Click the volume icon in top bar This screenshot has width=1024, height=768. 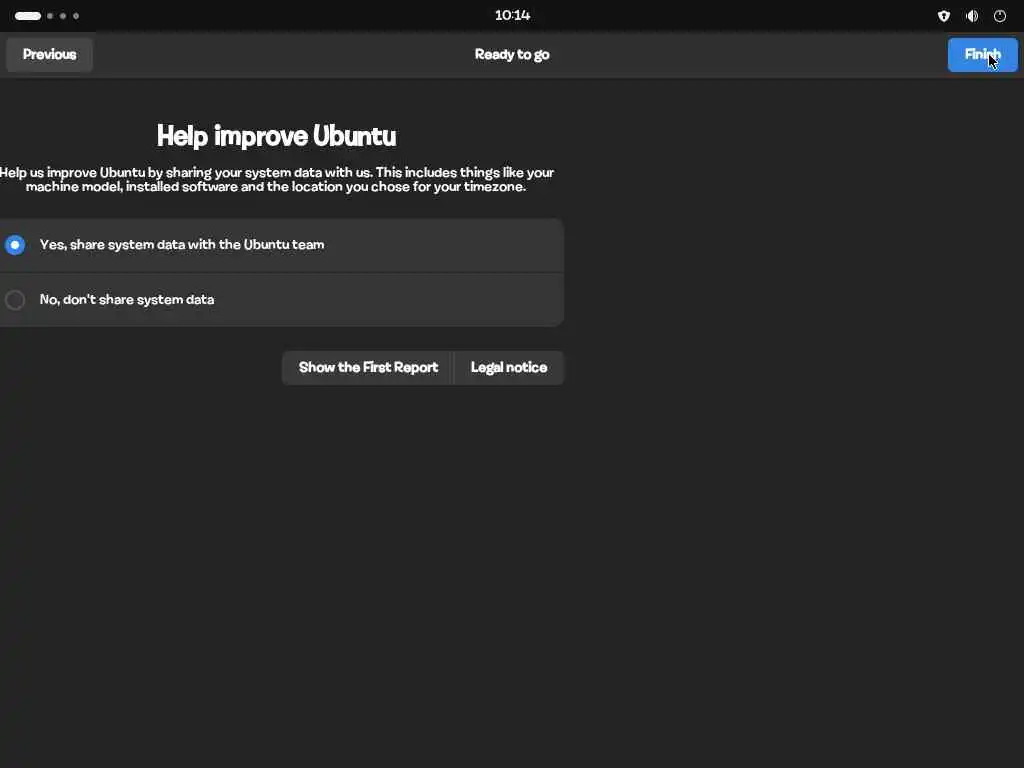972,16
